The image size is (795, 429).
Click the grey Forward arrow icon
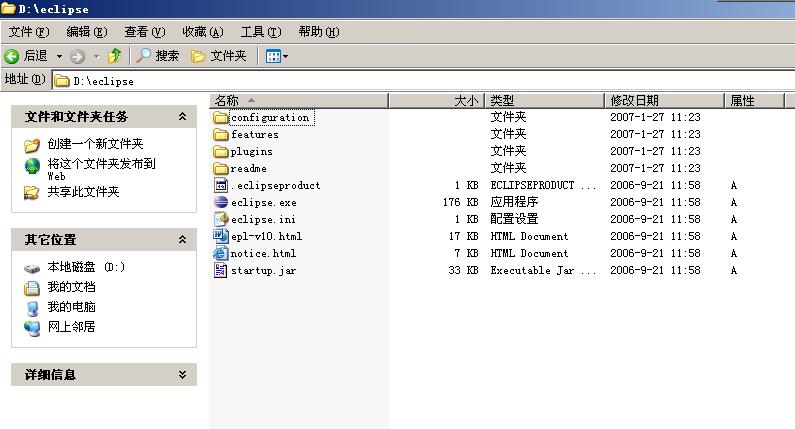[77, 56]
